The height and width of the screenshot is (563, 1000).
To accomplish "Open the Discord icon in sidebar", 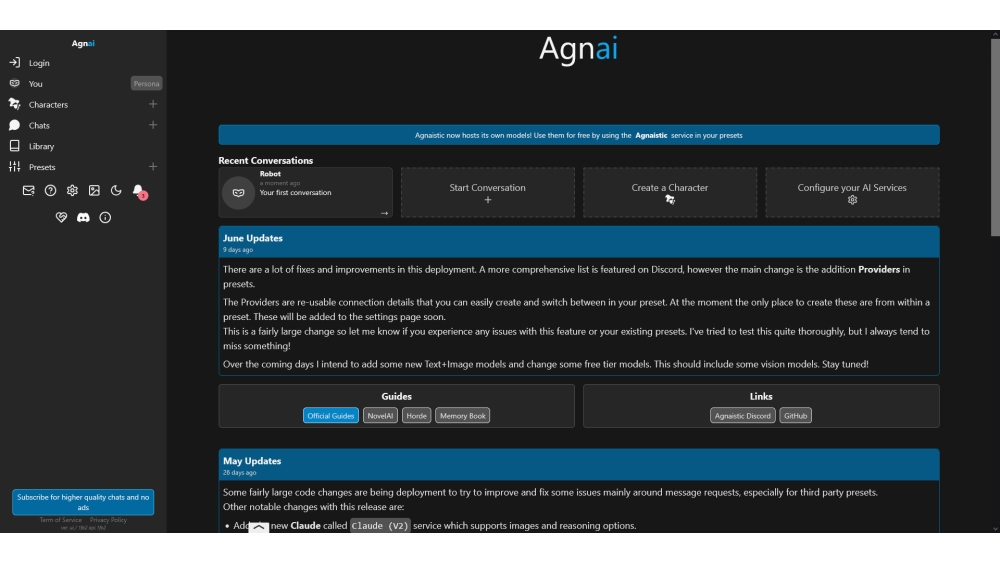I will coord(83,217).
